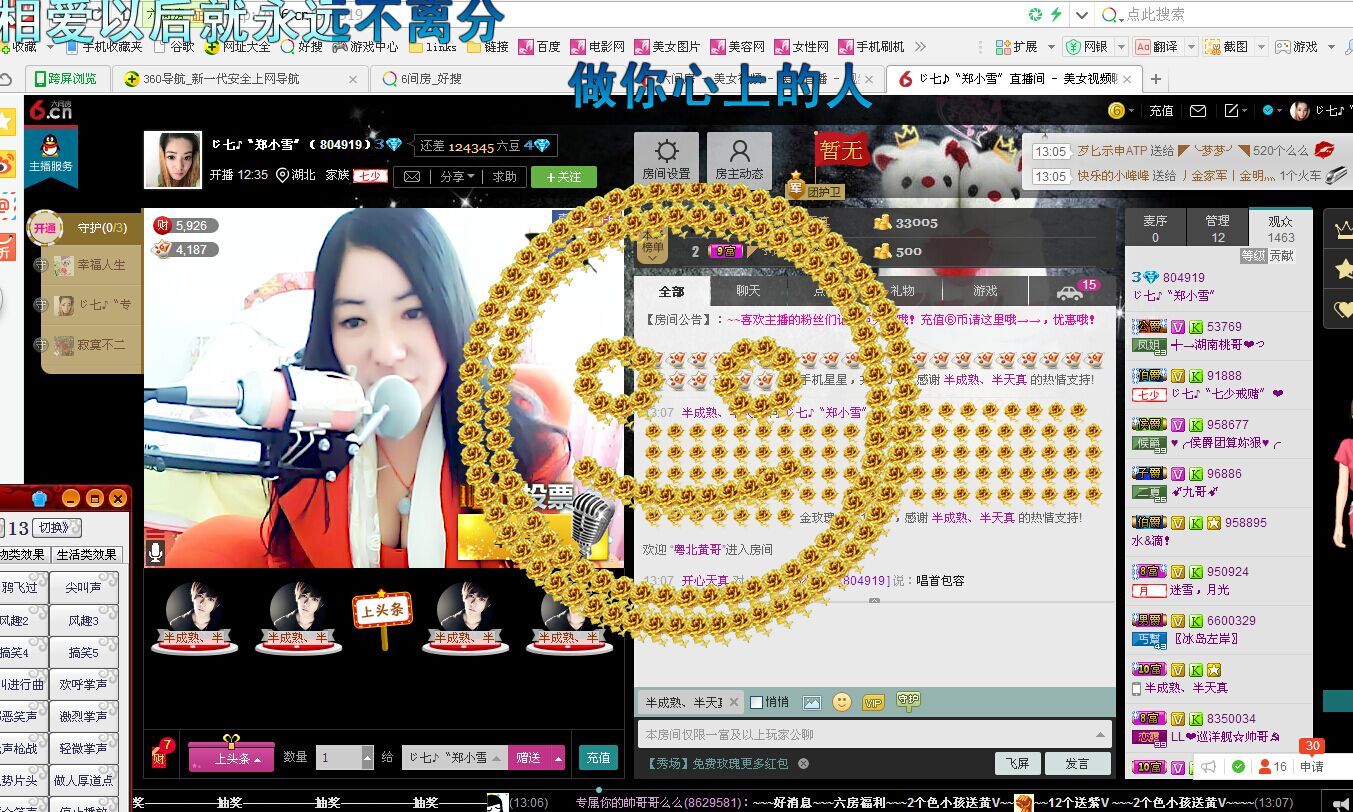The image size is (1353, 812).
Task: Open the 观众 audience tab
Action: pyautogui.click(x=1280, y=228)
